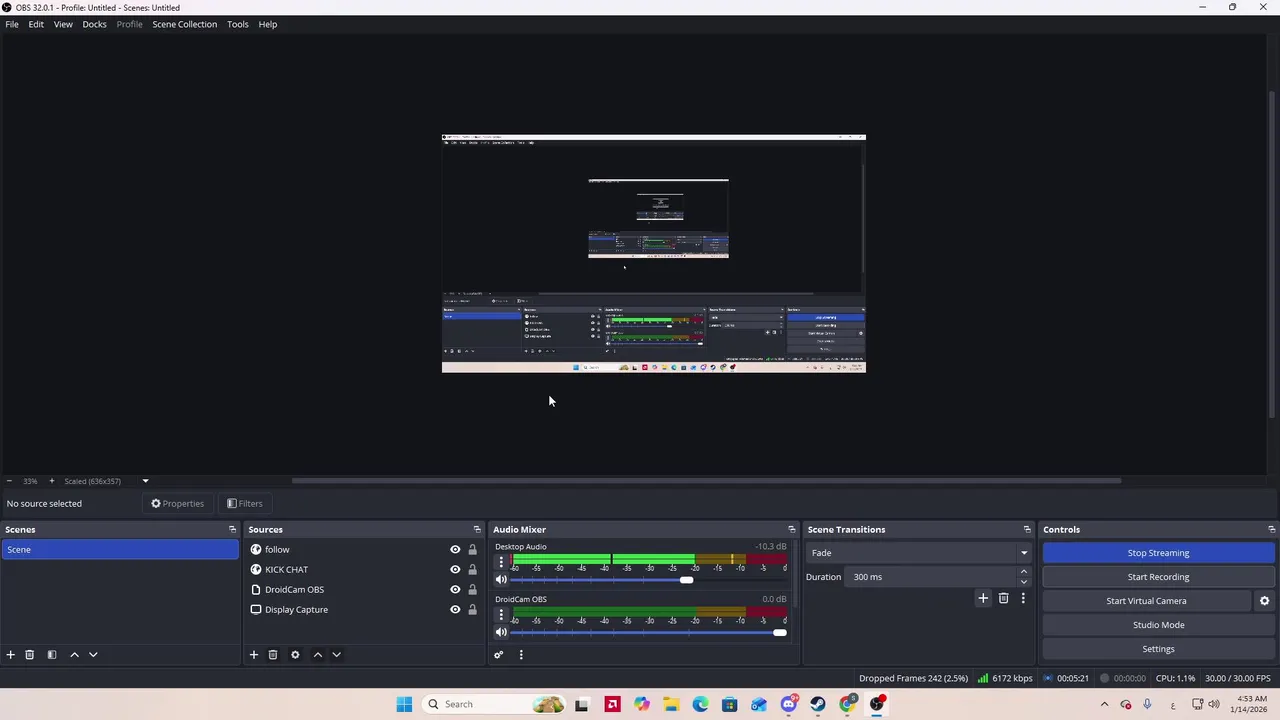This screenshot has height=720, width=1280.
Task: Open Audio Mixer menu three-dot icon at bottom
Action: click(x=520, y=655)
